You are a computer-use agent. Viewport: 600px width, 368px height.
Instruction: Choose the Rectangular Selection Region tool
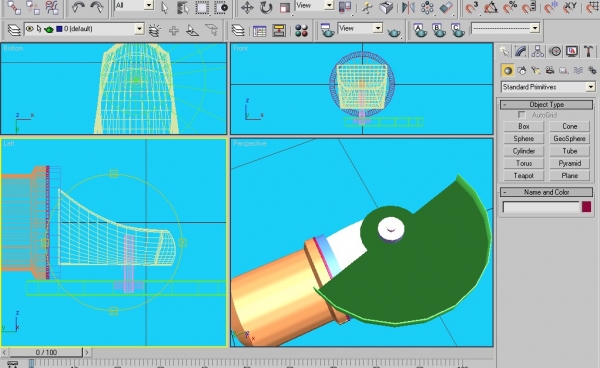[x=202, y=7]
